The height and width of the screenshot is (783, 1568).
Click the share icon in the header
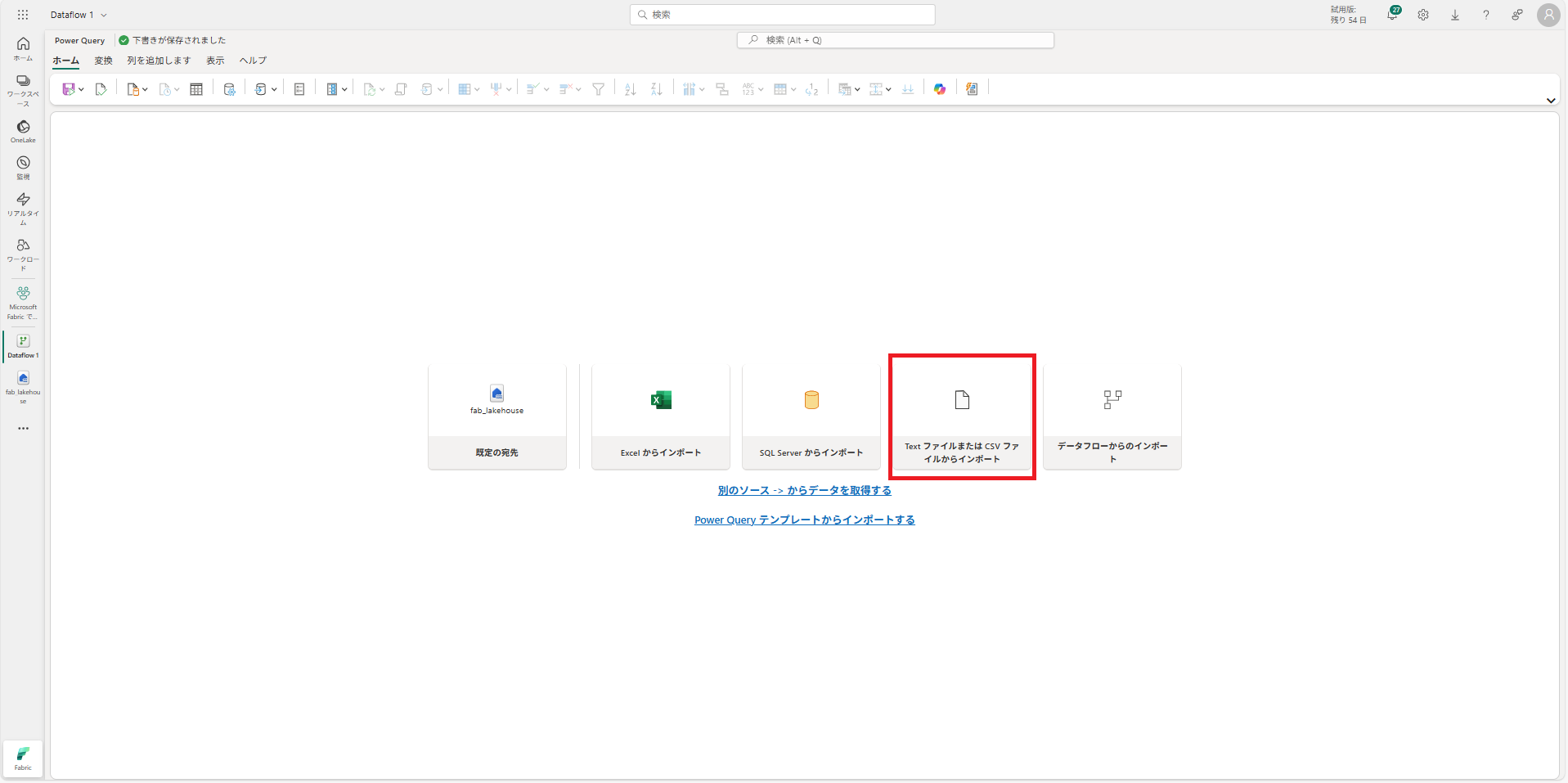click(1517, 15)
